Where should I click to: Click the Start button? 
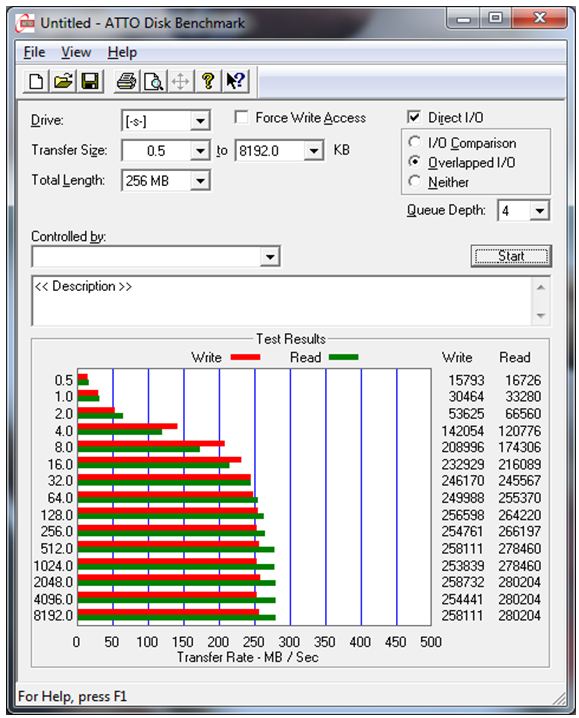pyautogui.click(x=511, y=256)
